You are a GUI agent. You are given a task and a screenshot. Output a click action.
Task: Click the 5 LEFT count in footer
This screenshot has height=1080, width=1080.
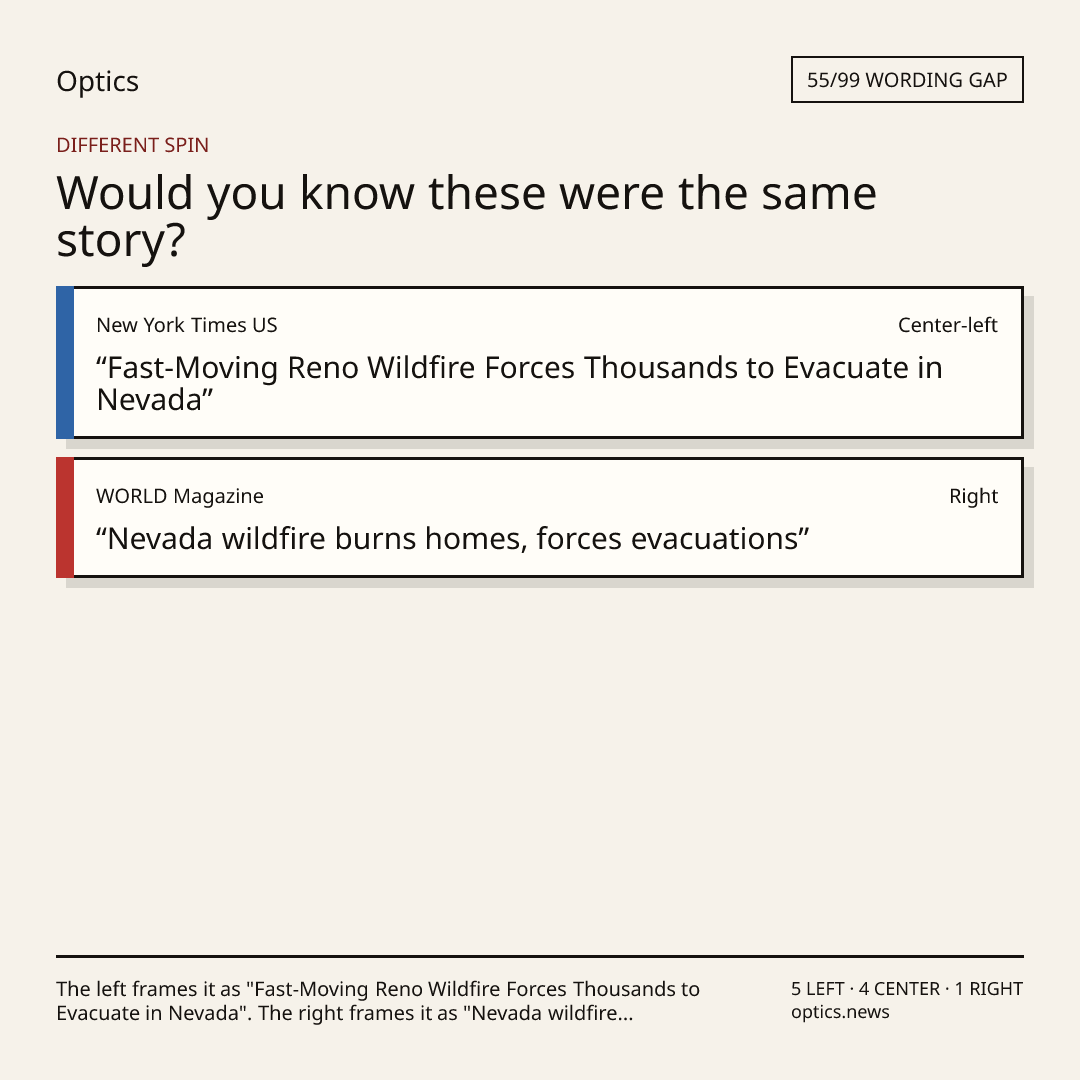tap(818, 989)
